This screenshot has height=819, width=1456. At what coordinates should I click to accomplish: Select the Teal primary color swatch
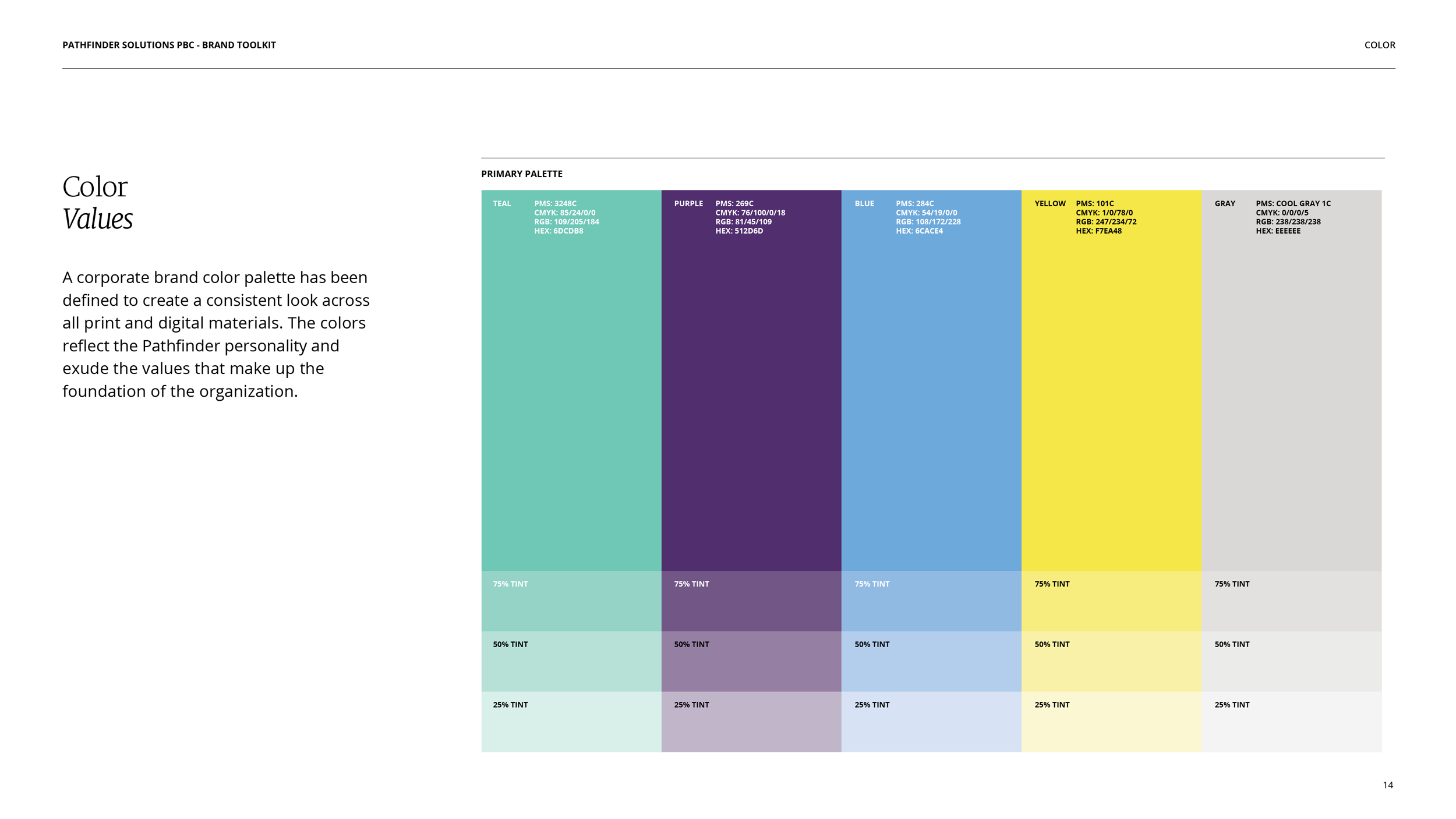click(x=571, y=379)
